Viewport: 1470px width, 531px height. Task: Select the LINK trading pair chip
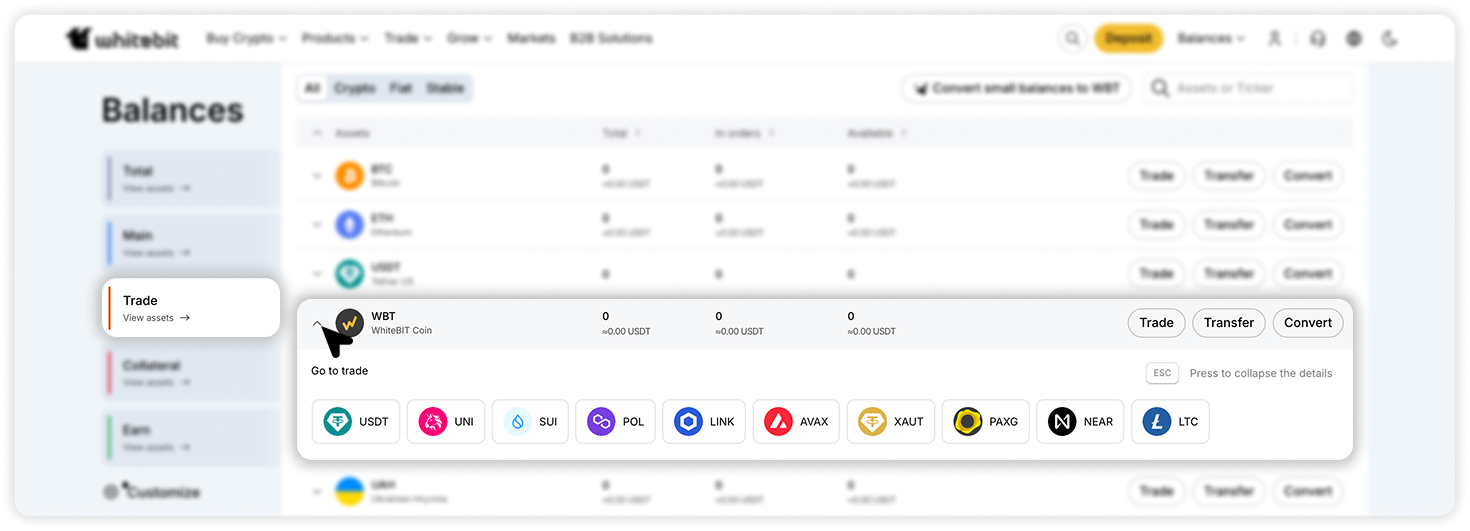click(x=703, y=422)
